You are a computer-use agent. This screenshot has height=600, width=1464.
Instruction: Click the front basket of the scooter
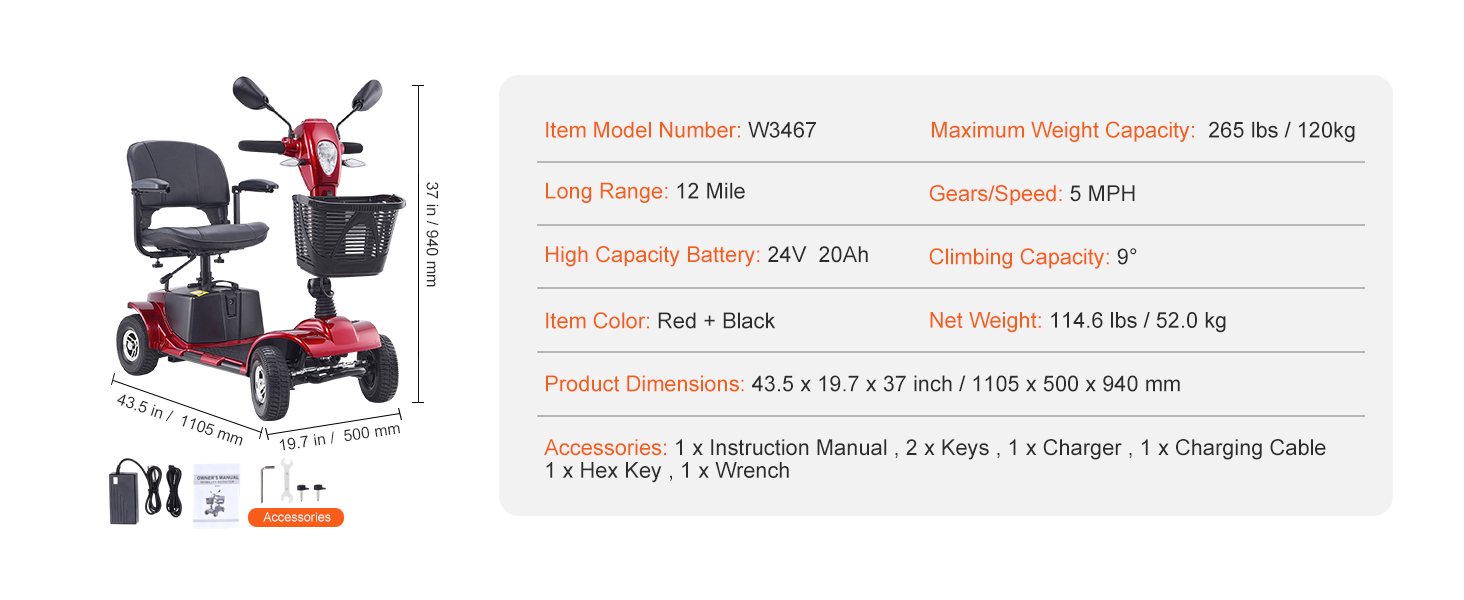coord(348,234)
